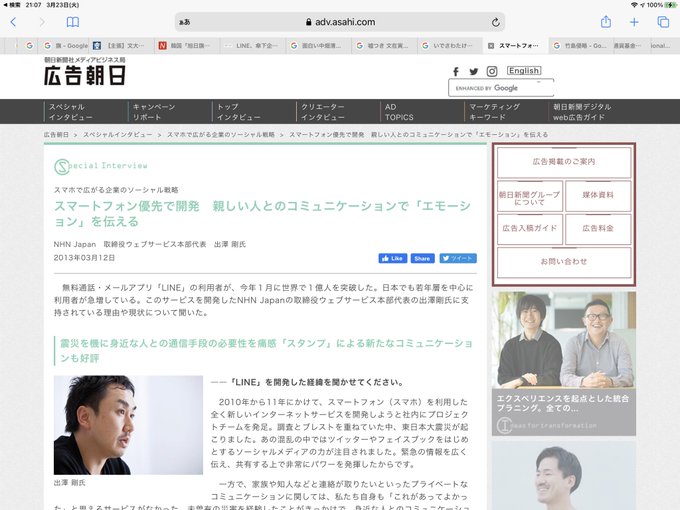The image size is (680, 510).
Task: Click the エクスペリエンスを起点とした統合プラニング caption
Action: pyautogui.click(x=562, y=403)
